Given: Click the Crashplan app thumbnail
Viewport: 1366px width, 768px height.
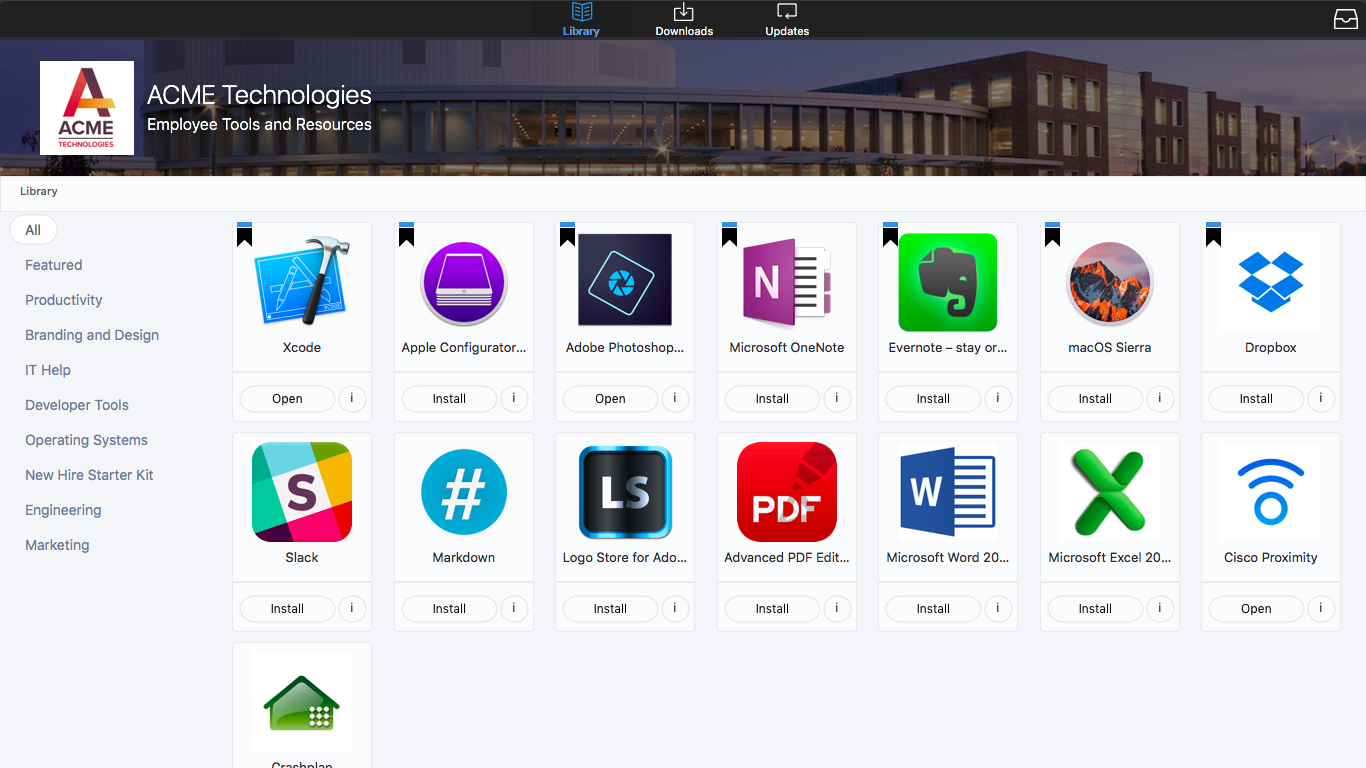Looking at the screenshot, I should (x=301, y=702).
